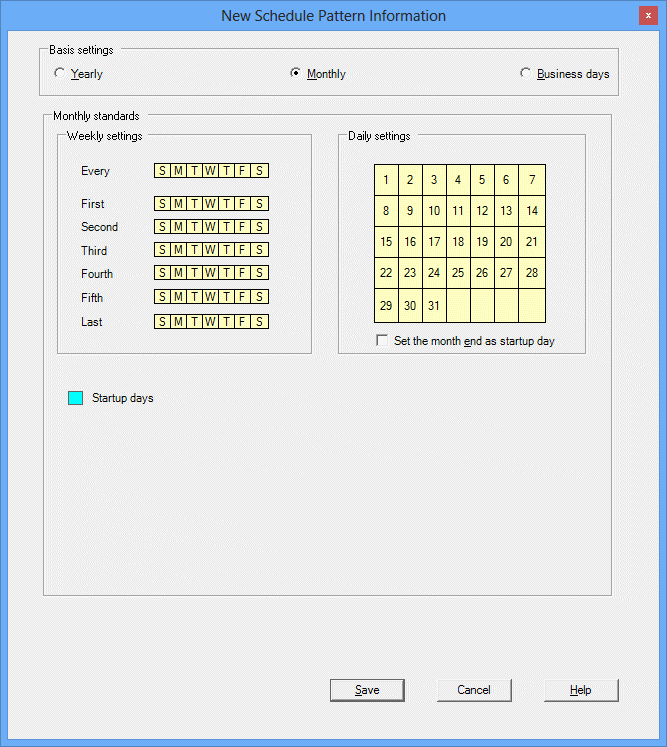Image resolution: width=667 pixels, height=747 pixels.
Task: Select Saturday in the Last week row
Action: pos(259,322)
